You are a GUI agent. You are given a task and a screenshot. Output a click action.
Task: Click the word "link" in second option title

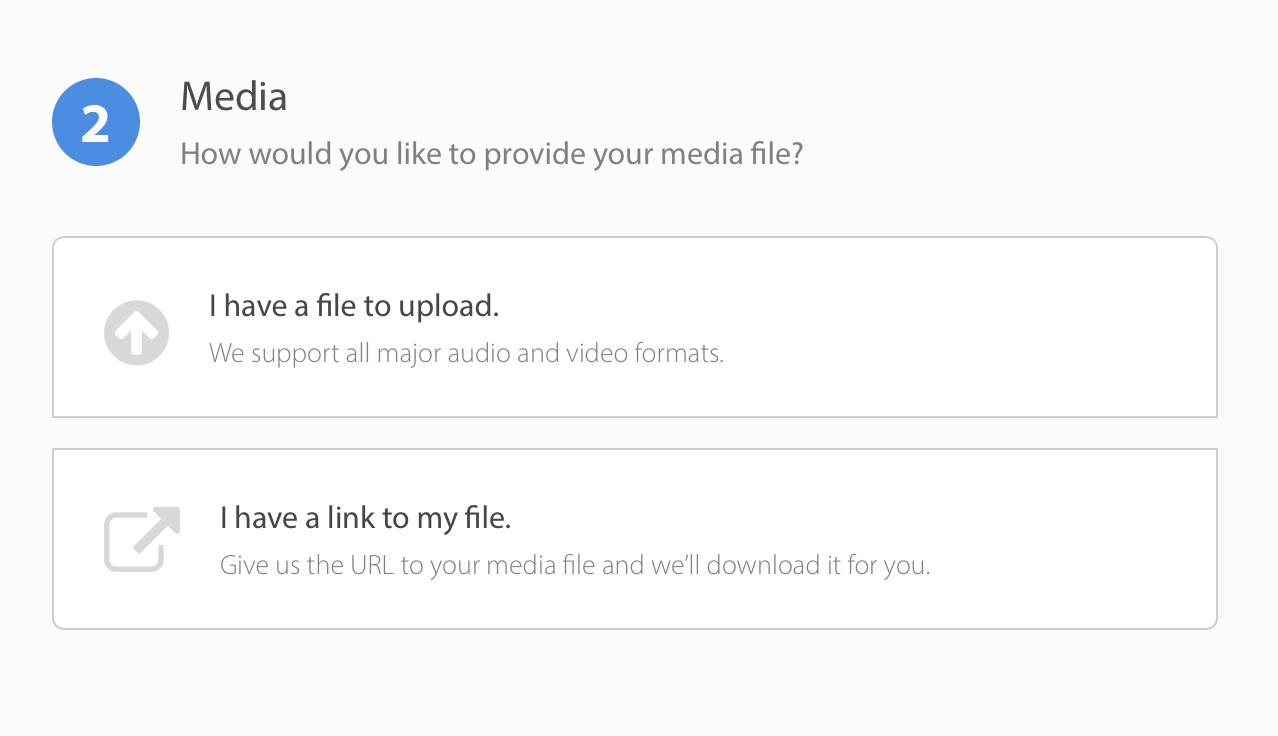352,518
